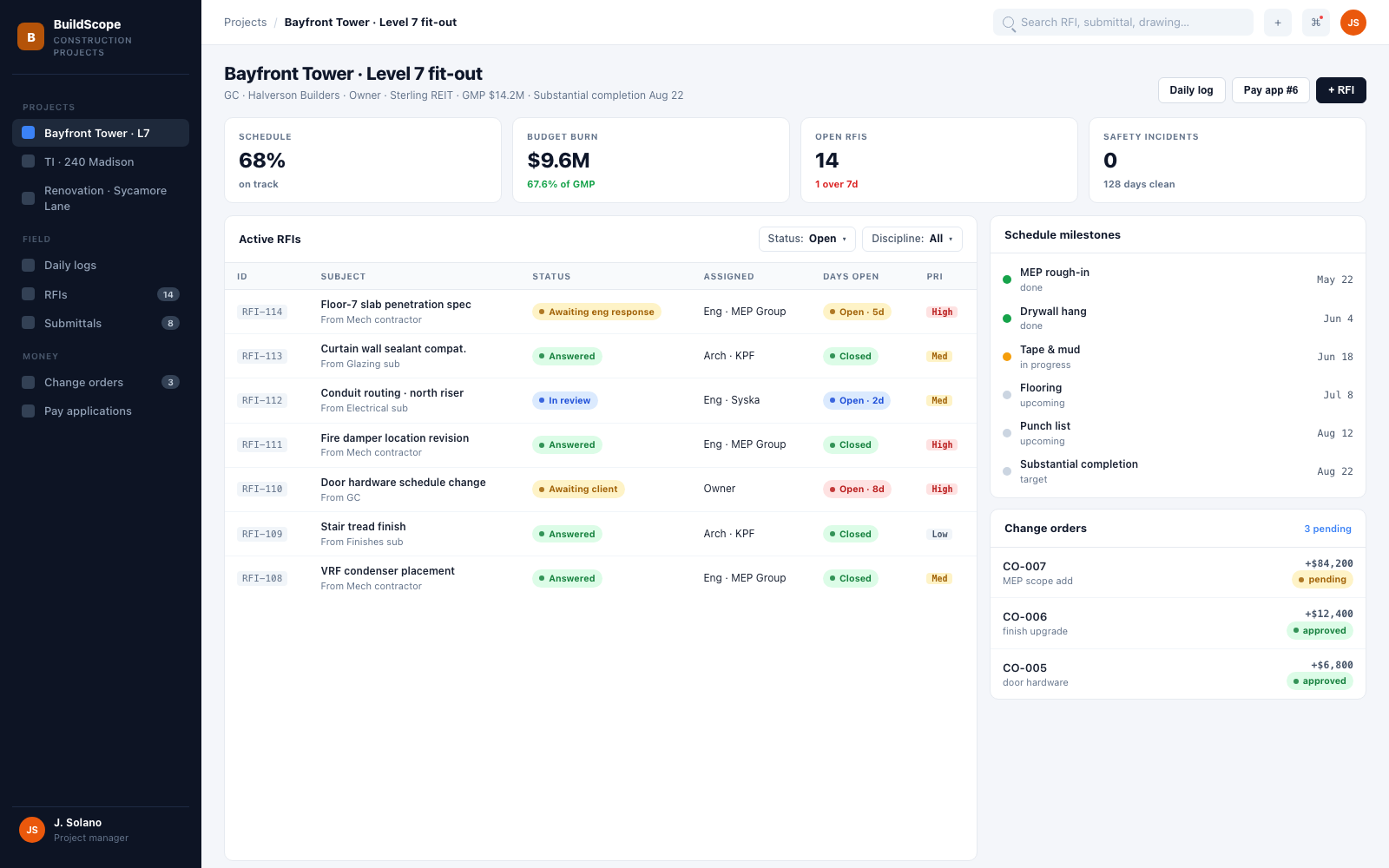Screen dimensions: 1389x868
Task: Click the Submittals sidebar icon
Action: 29,323
